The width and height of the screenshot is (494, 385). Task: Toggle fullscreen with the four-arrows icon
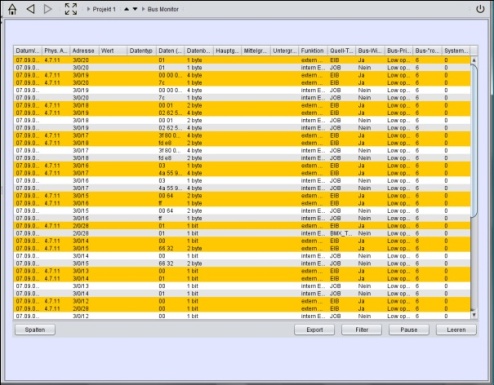pos(71,9)
